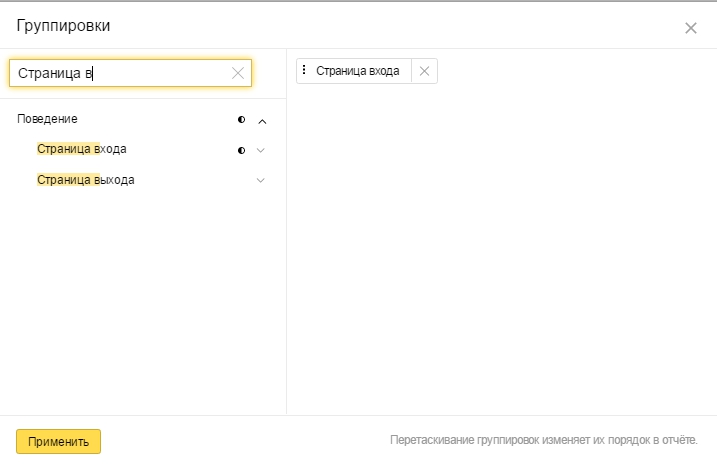
Task: Clear the search field text
Action: click(x=238, y=73)
